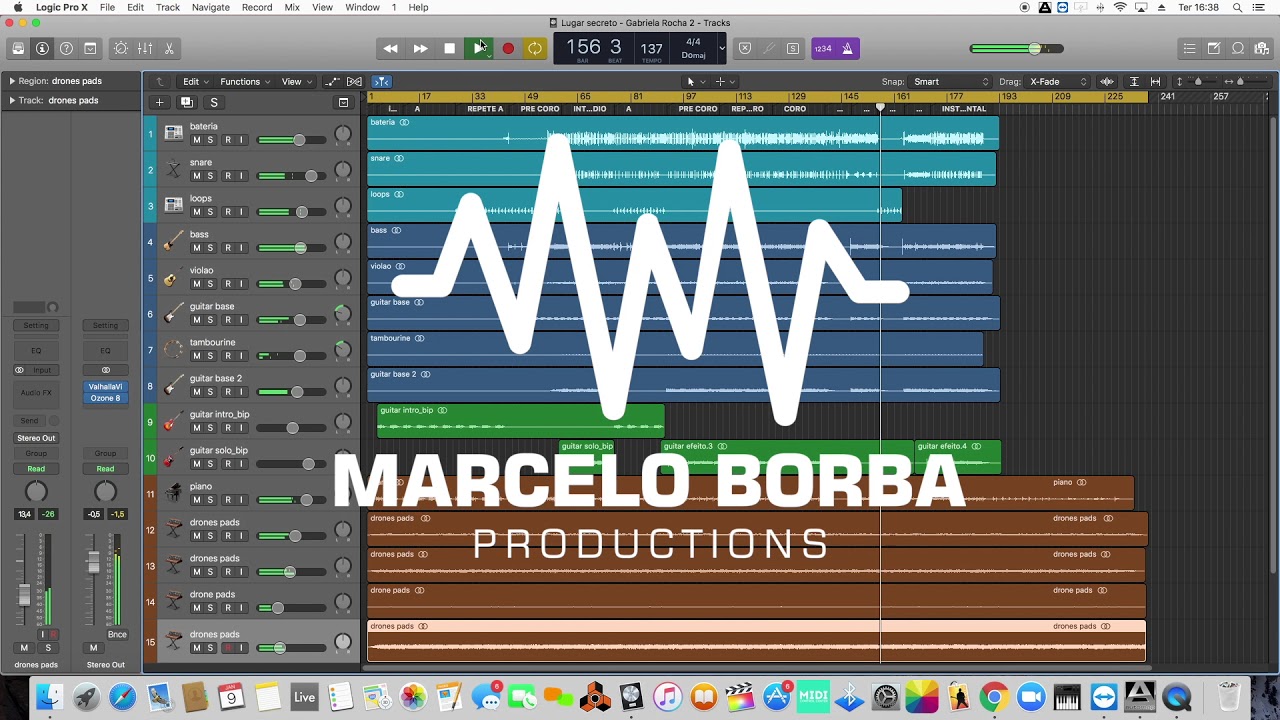Turn the guitar base pan knob
The width and height of the screenshot is (1280, 720).
click(x=343, y=314)
